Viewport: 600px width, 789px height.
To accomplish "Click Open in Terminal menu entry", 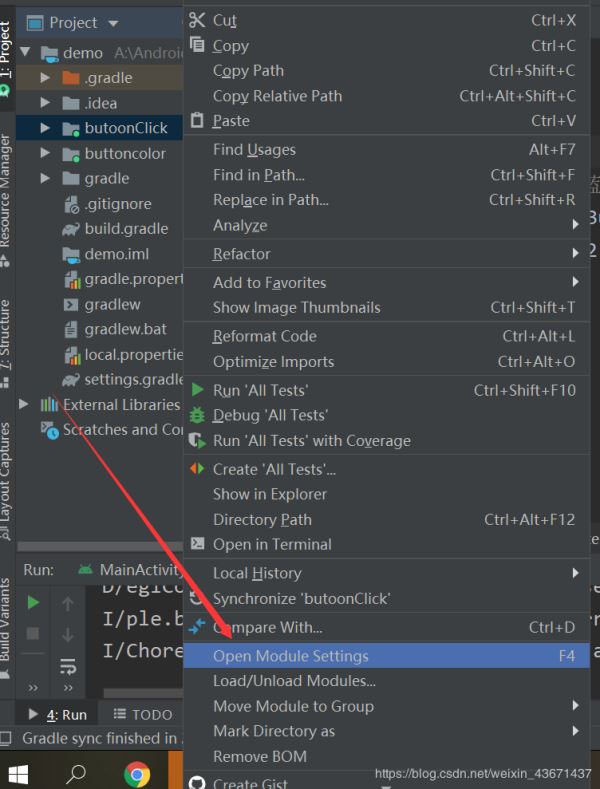I will 272,544.
